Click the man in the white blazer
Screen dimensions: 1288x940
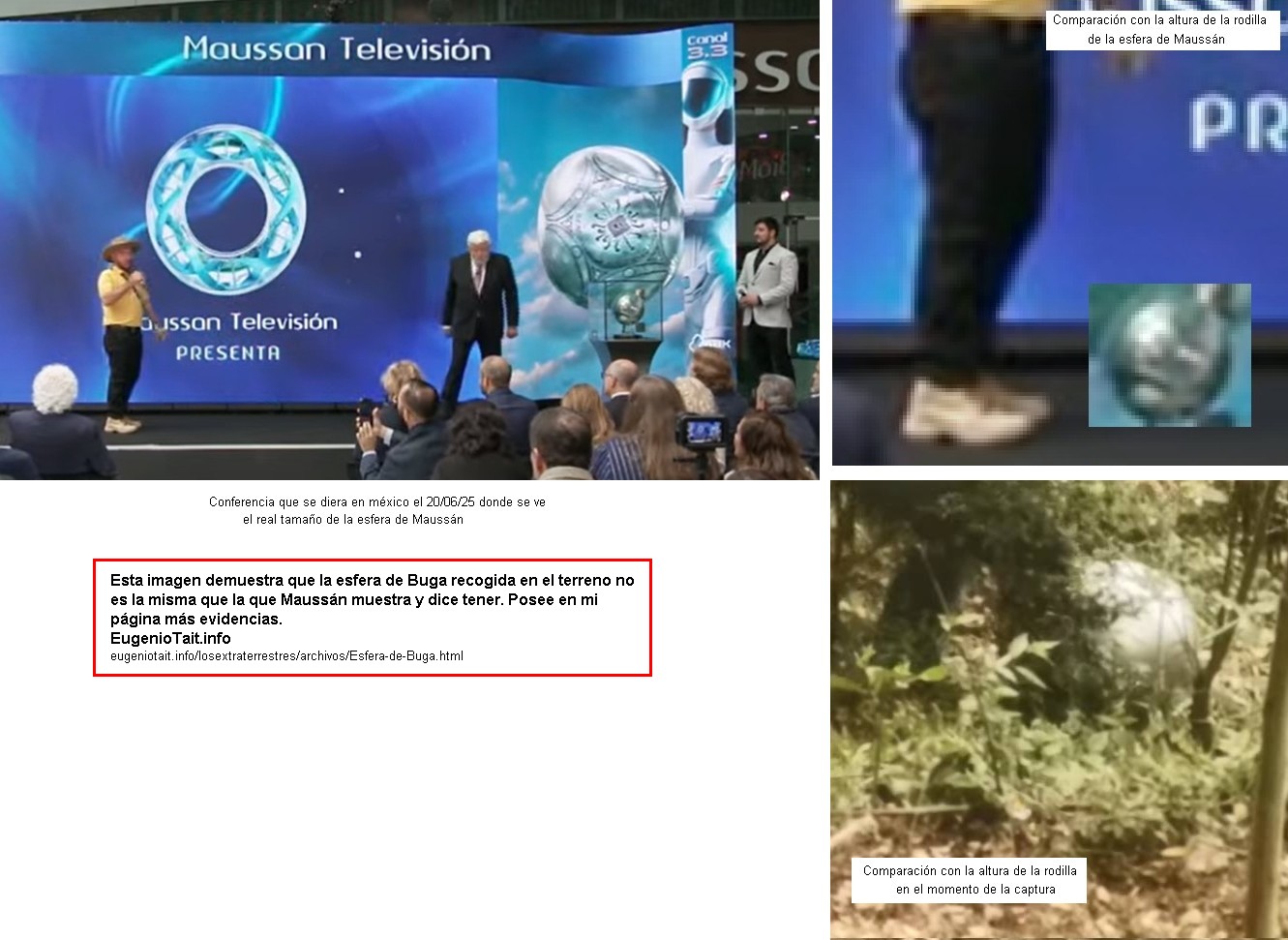pos(766,299)
